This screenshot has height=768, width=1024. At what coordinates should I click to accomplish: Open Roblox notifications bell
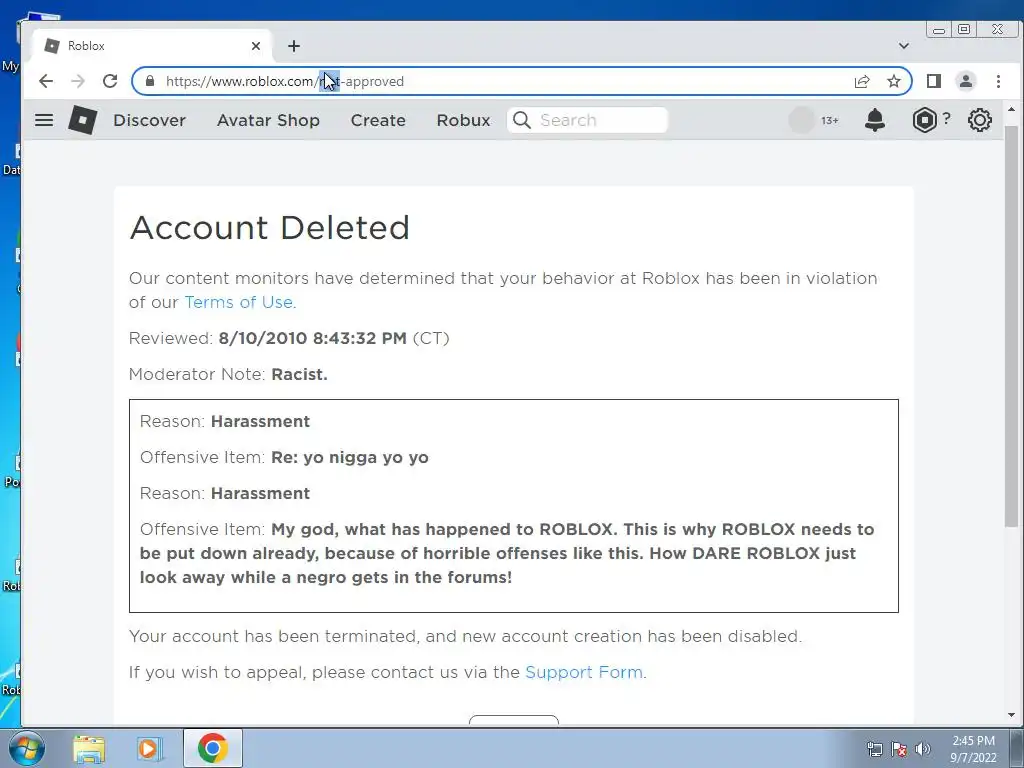[875, 120]
